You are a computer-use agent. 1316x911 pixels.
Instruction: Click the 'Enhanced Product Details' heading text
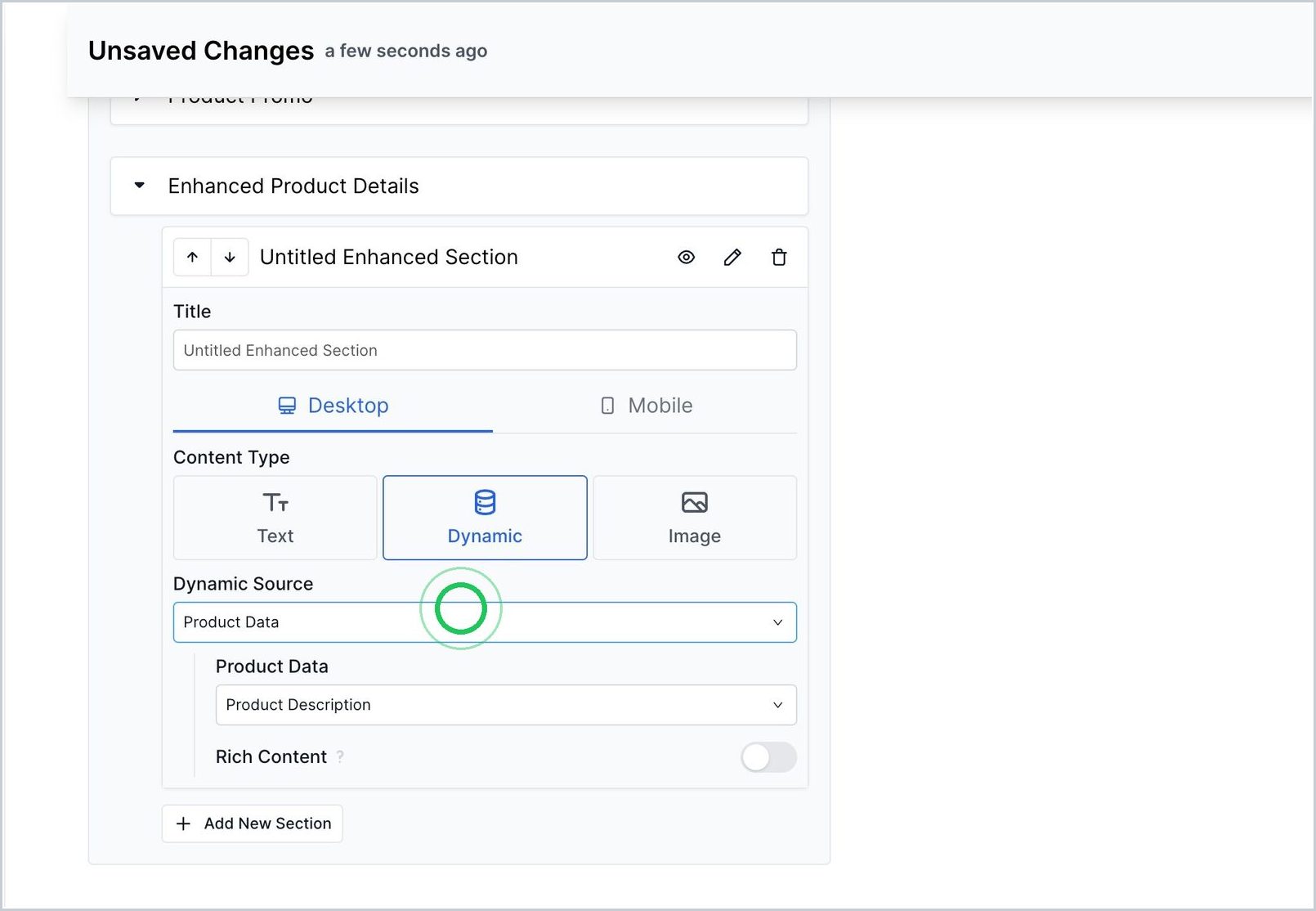(x=293, y=186)
